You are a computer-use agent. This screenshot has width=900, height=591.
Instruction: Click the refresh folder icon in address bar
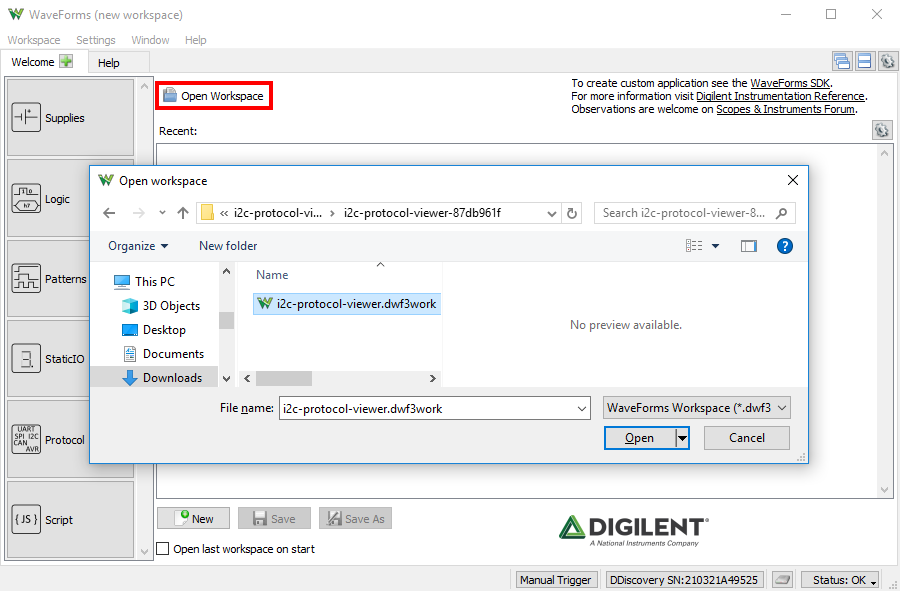click(572, 213)
